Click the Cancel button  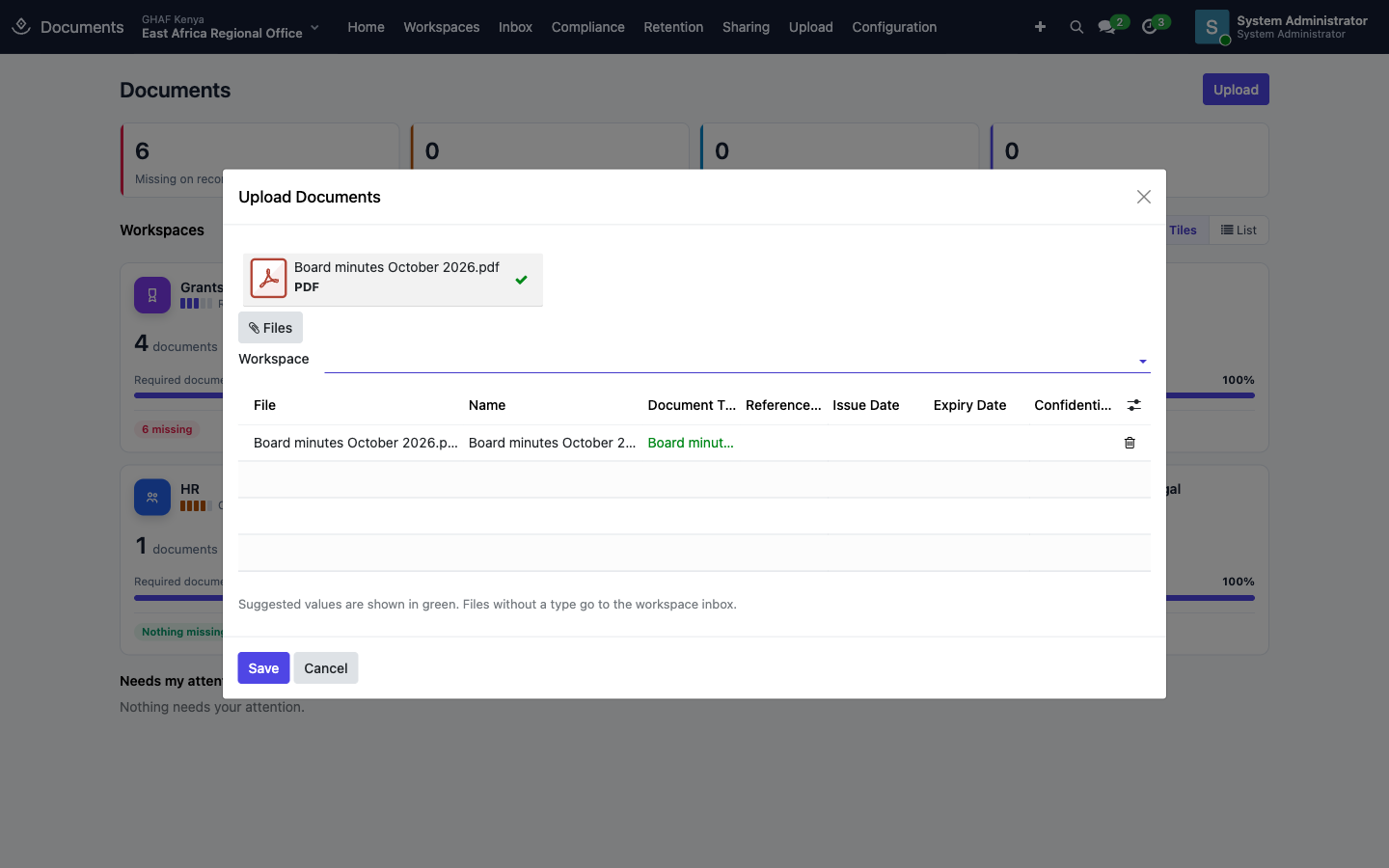pyautogui.click(x=326, y=668)
